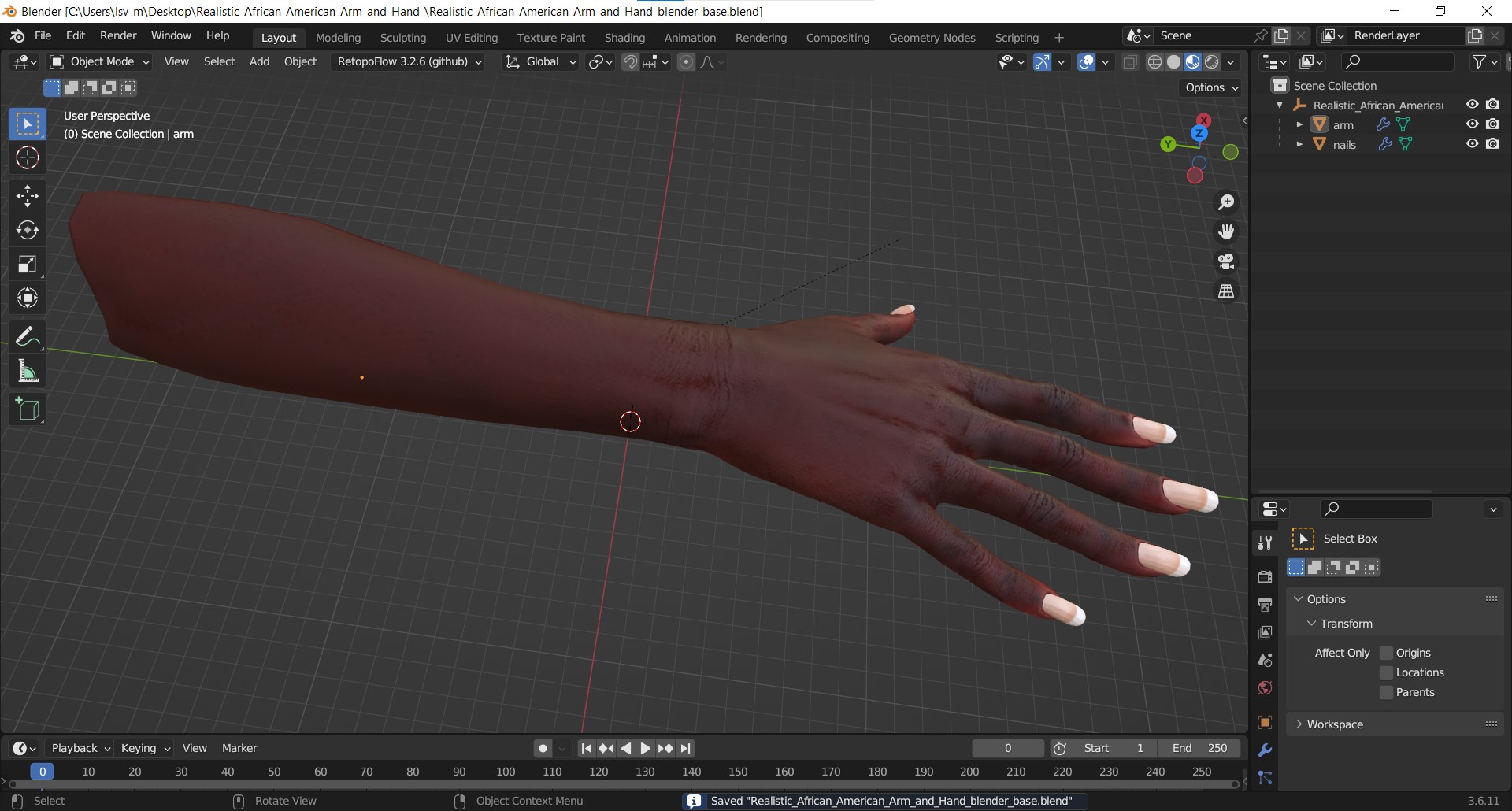Disable the nails object in renders
The height and width of the screenshot is (811, 1512).
click(x=1492, y=144)
